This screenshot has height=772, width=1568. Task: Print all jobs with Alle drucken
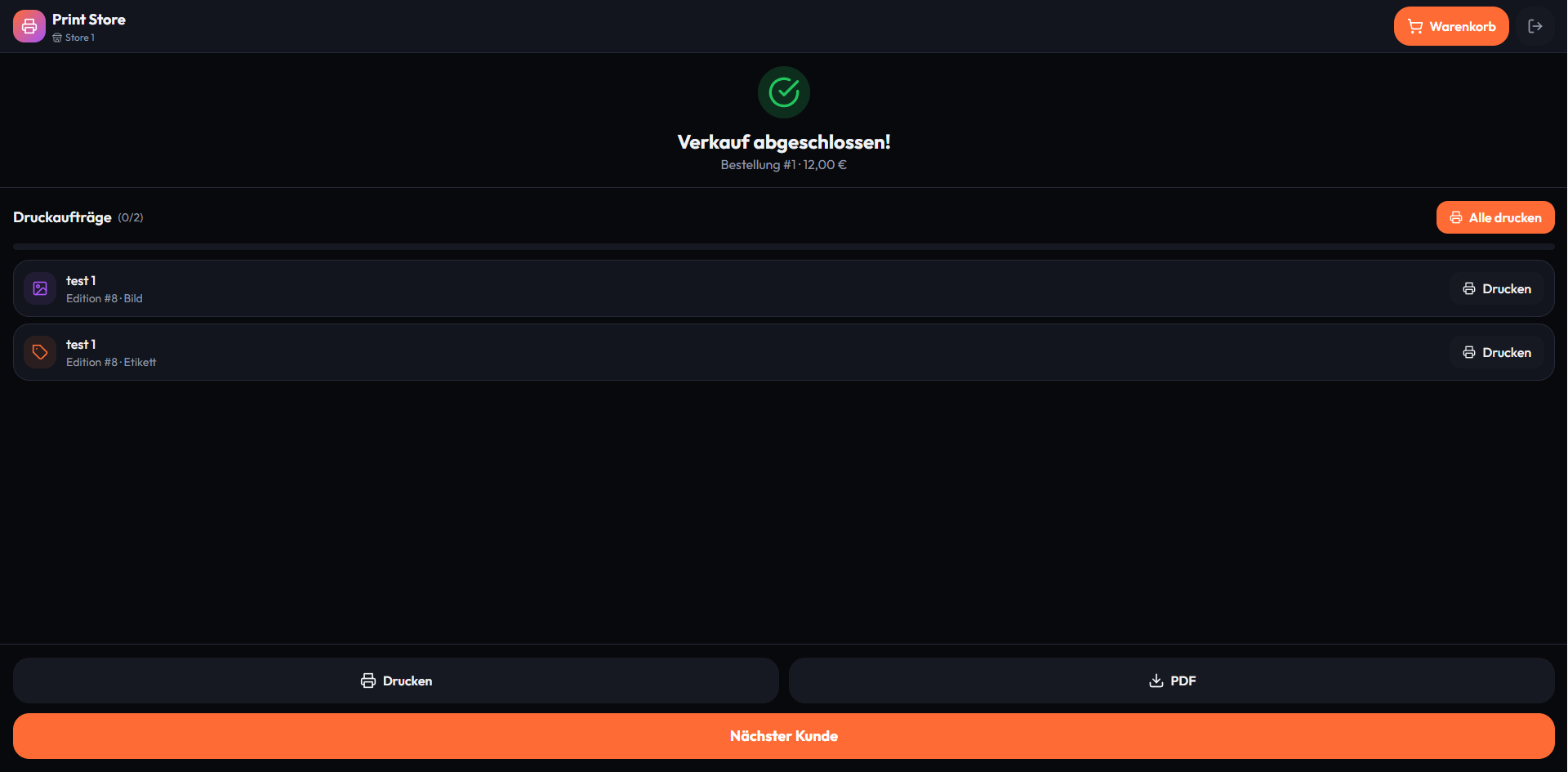coord(1495,217)
